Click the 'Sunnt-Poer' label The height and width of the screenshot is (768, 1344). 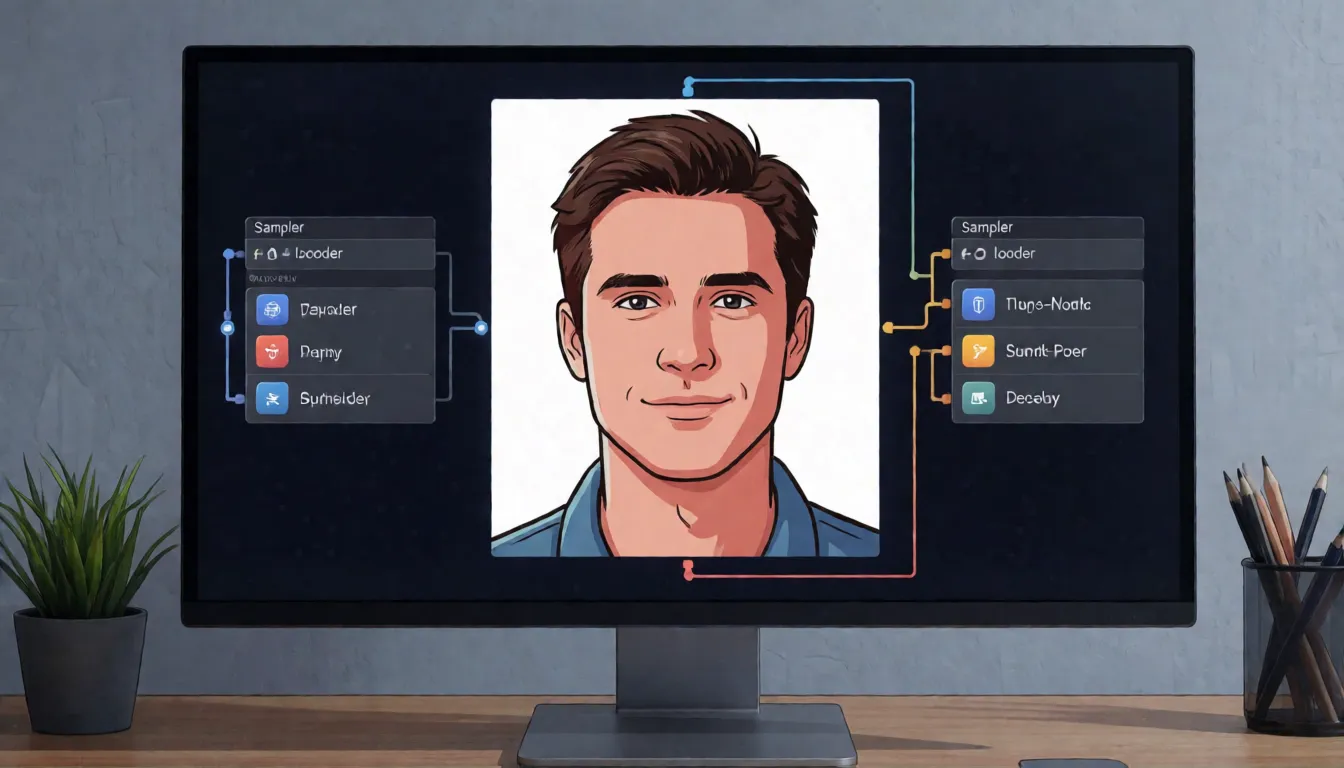click(1046, 351)
